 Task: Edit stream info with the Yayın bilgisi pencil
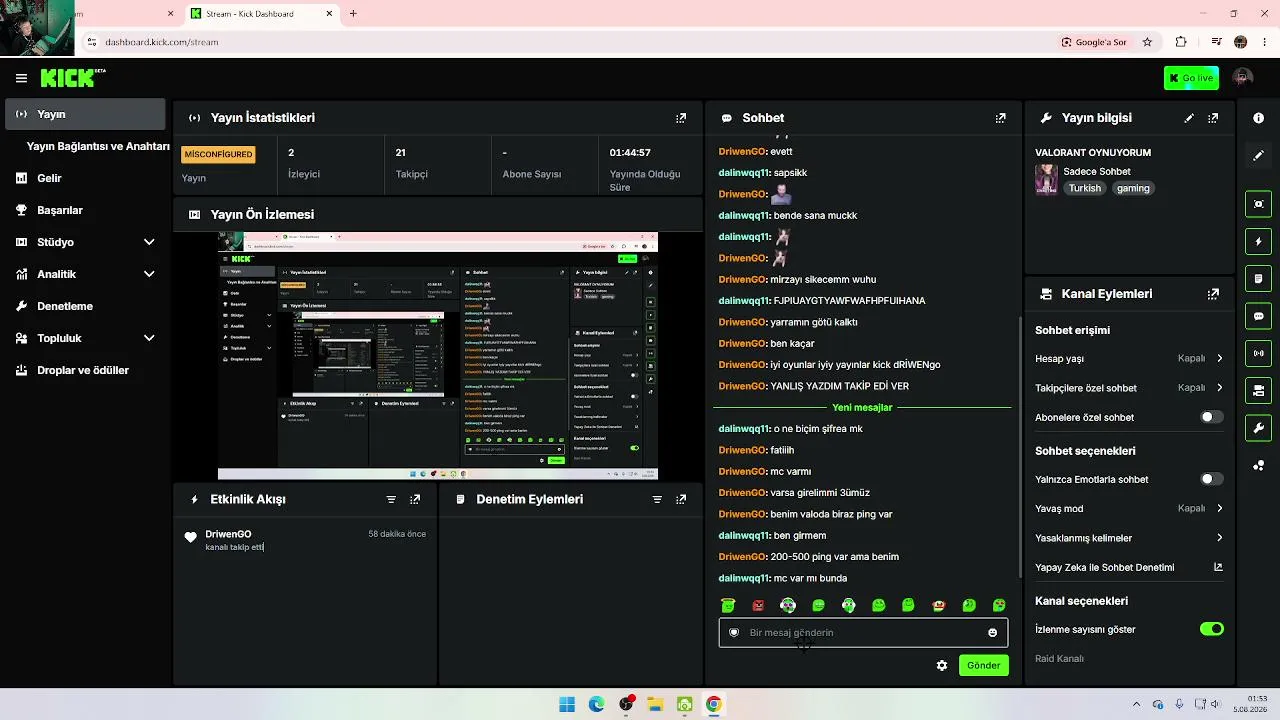[x=1189, y=118]
